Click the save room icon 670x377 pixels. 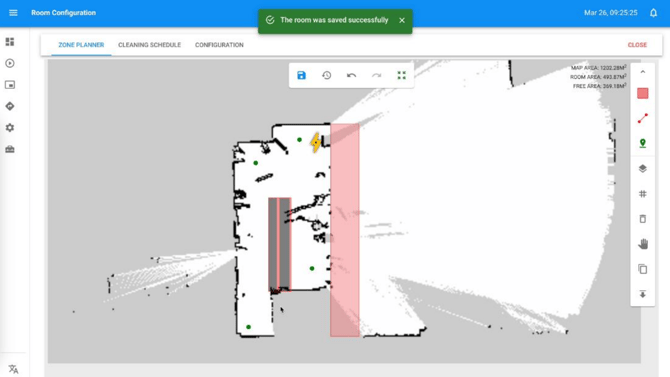pyautogui.click(x=301, y=75)
